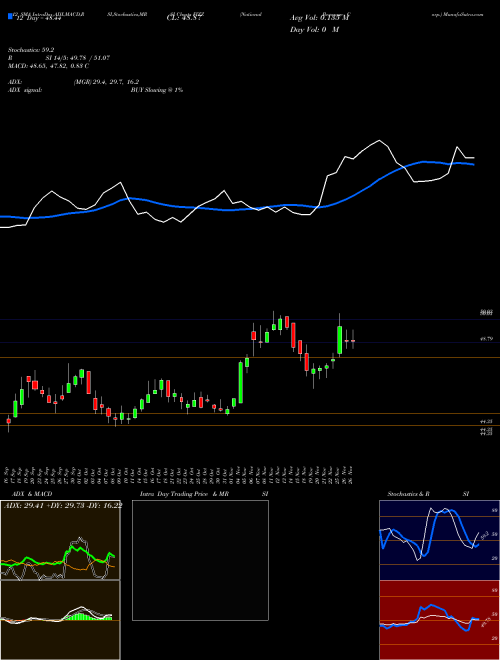Open the red RSI chart panel
The image size is (500, 660).
click(x=439, y=620)
